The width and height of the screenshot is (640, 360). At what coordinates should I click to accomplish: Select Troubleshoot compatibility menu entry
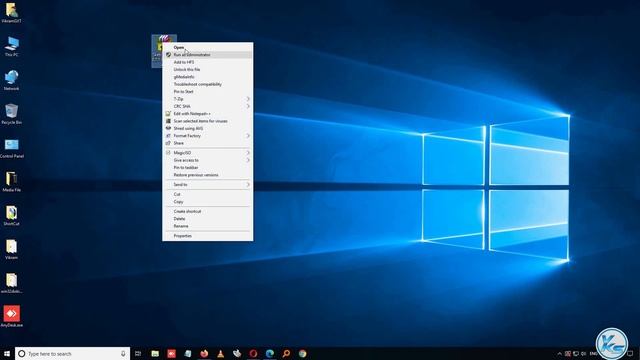click(x=208, y=84)
